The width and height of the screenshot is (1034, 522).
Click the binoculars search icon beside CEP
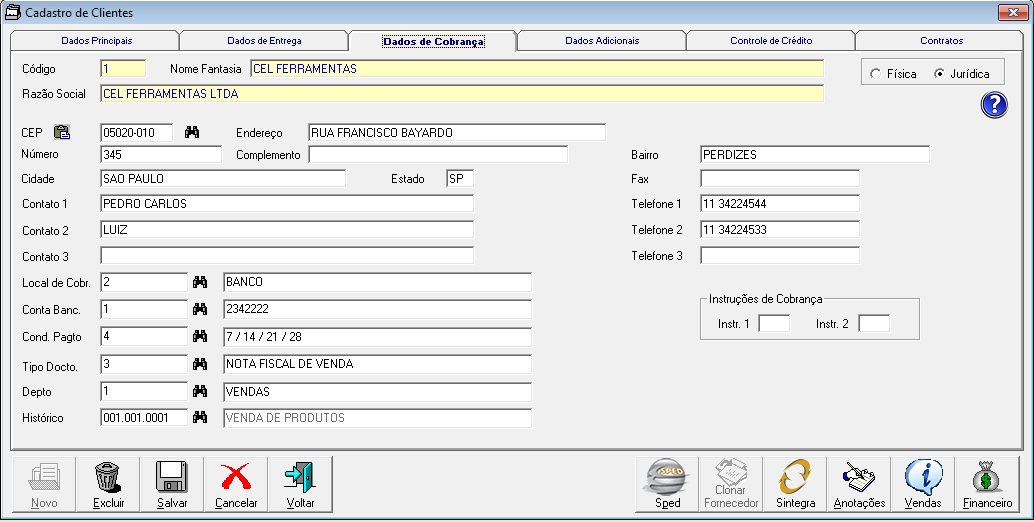(192, 132)
